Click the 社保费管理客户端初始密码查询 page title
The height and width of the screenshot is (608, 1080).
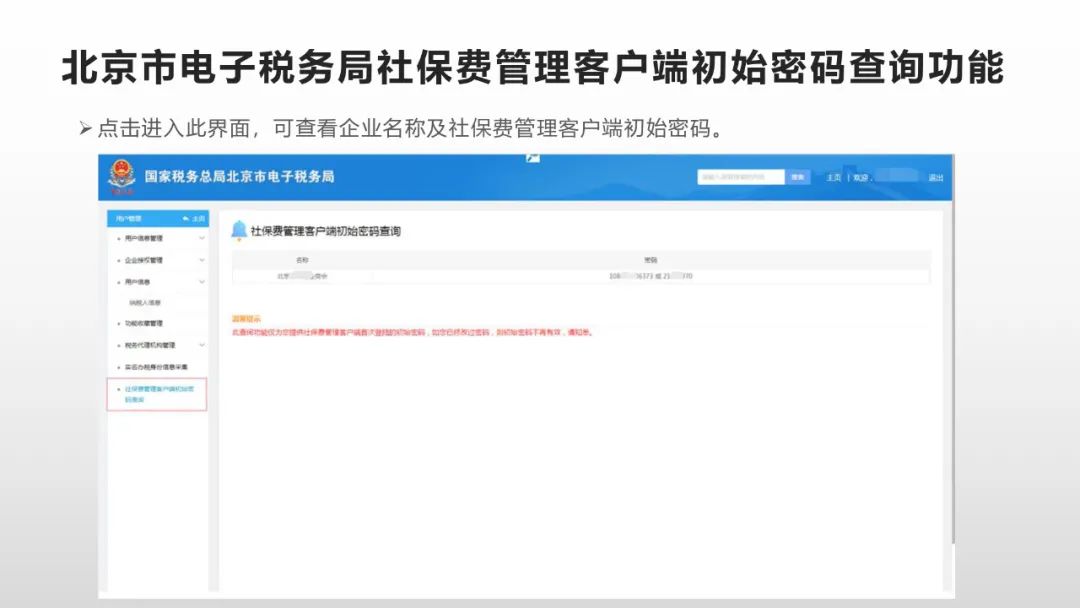(325, 231)
